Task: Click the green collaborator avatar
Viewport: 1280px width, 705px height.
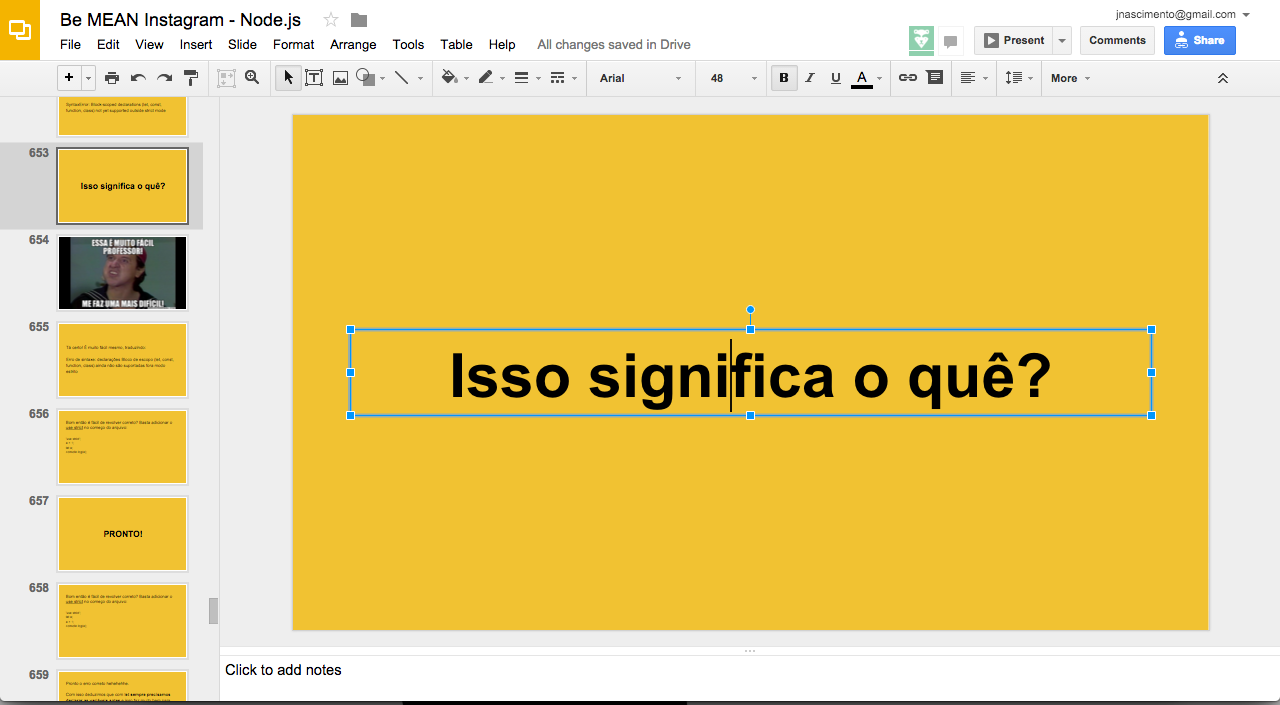Action: point(921,40)
